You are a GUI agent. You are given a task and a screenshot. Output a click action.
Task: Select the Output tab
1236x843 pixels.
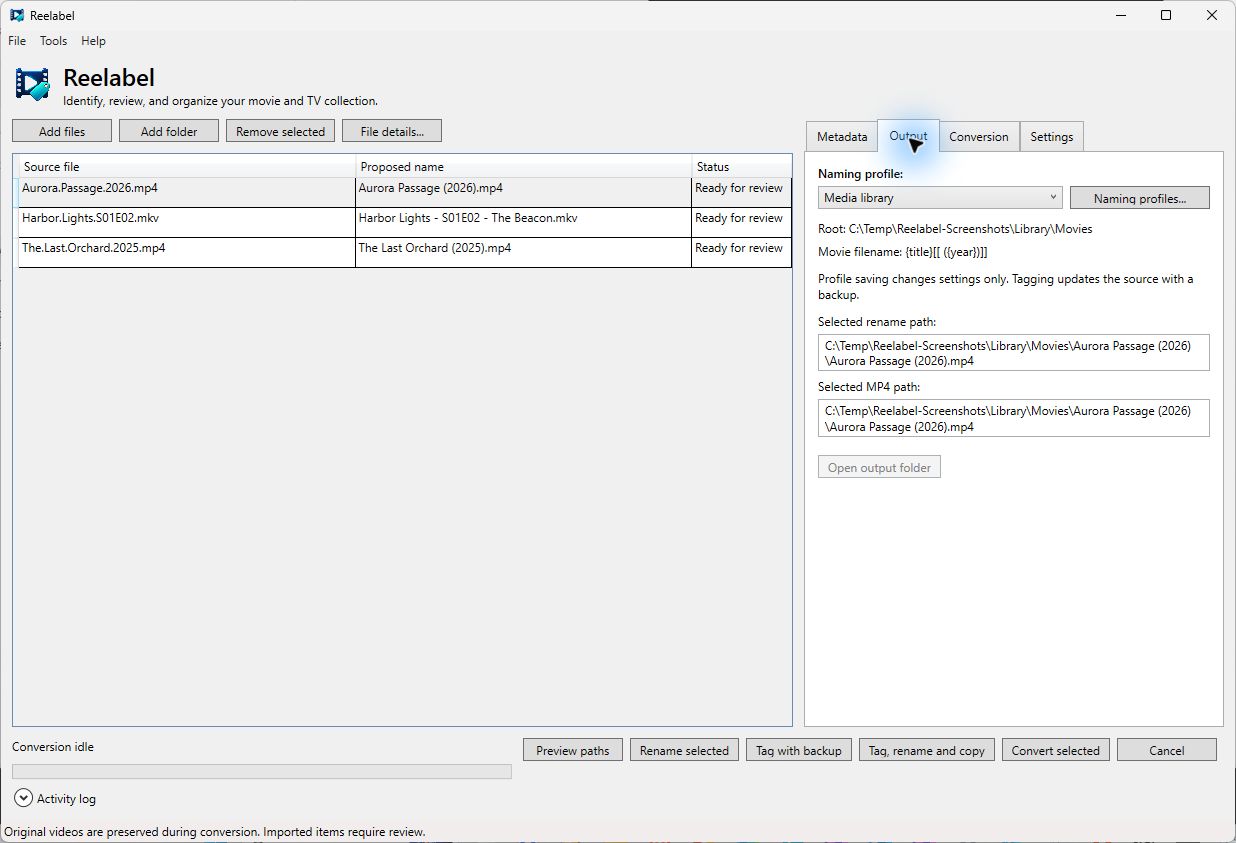click(908, 136)
